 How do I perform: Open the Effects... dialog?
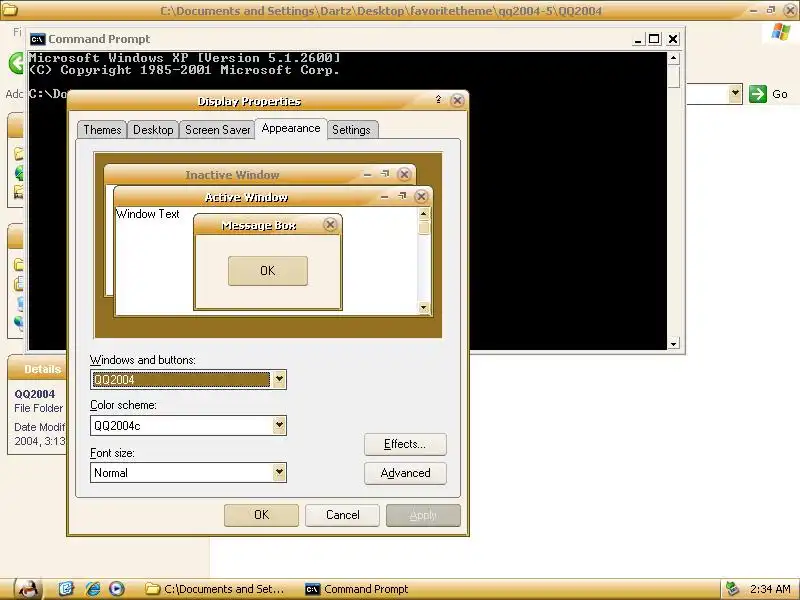pos(405,444)
